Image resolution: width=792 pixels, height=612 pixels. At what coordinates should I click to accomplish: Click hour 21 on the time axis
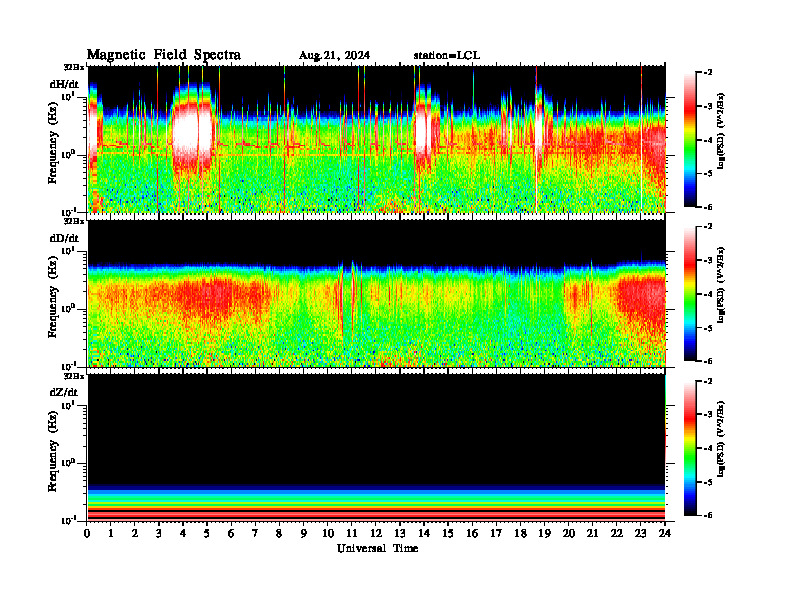(x=592, y=533)
